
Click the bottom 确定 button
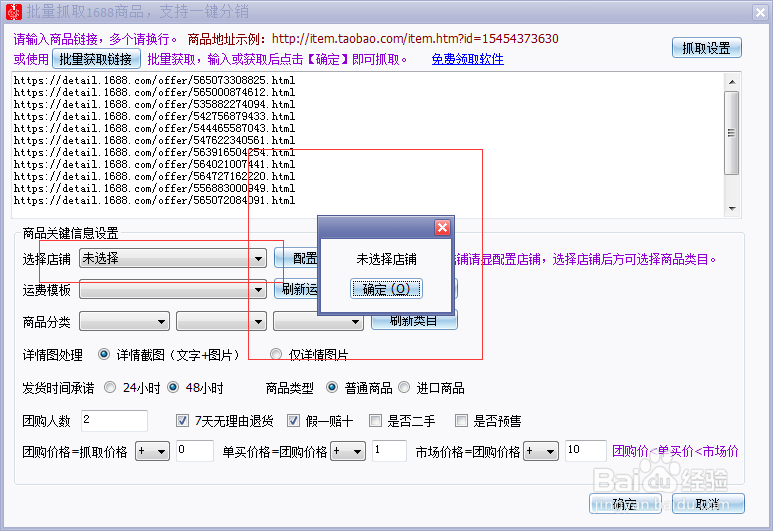(x=625, y=503)
